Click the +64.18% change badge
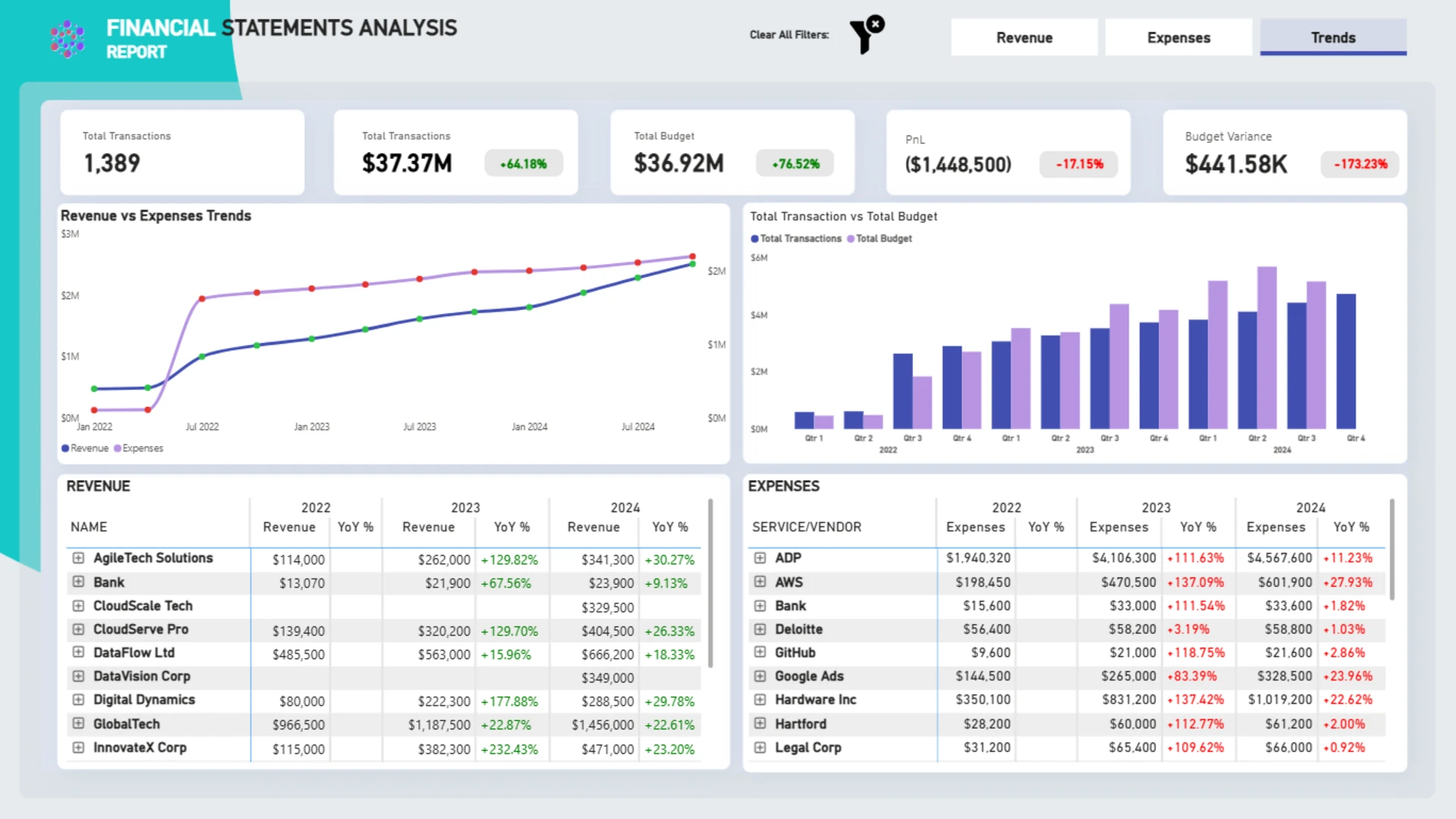The width and height of the screenshot is (1456, 819). click(x=523, y=164)
